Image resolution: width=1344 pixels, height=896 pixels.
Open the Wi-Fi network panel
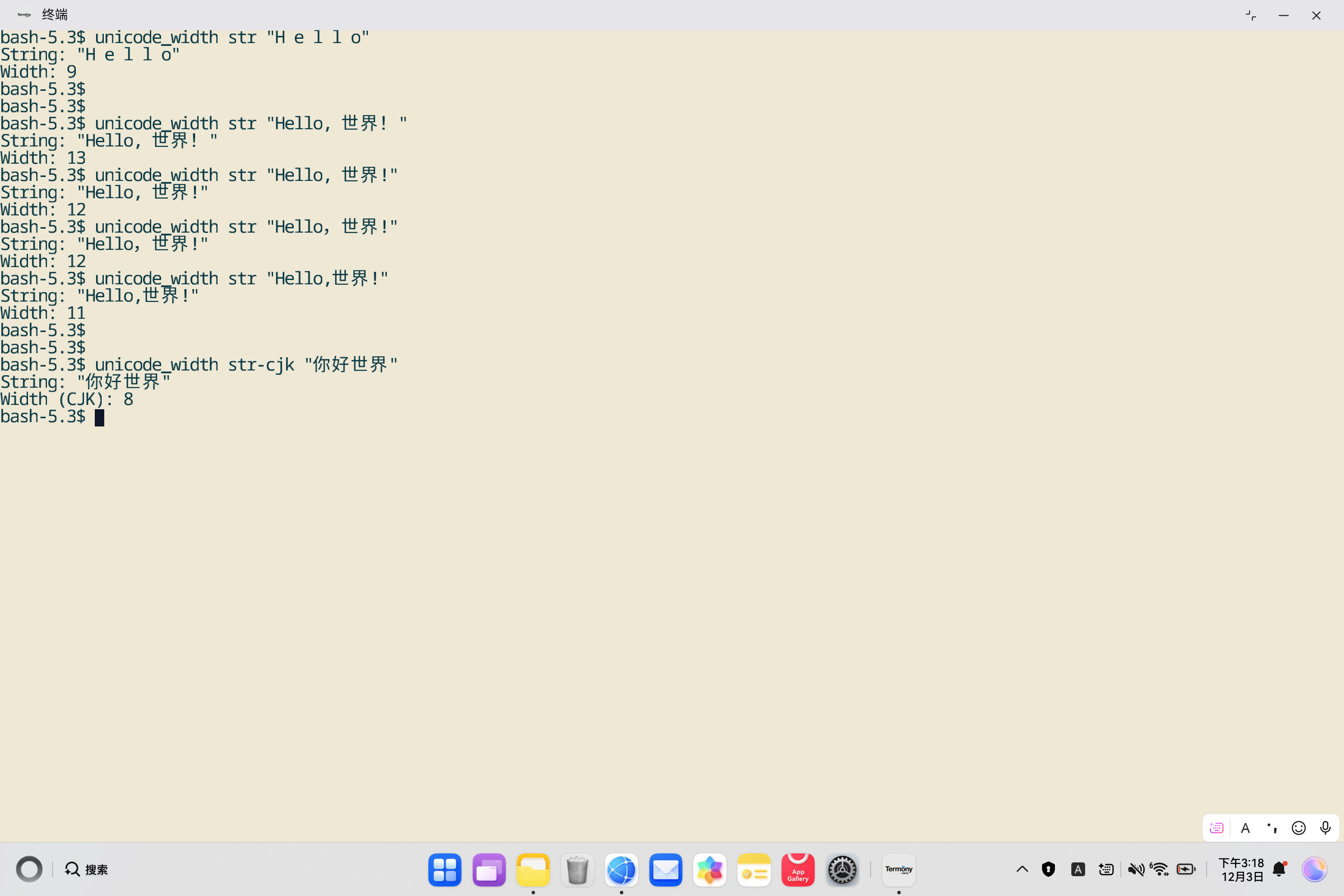pos(1160,869)
